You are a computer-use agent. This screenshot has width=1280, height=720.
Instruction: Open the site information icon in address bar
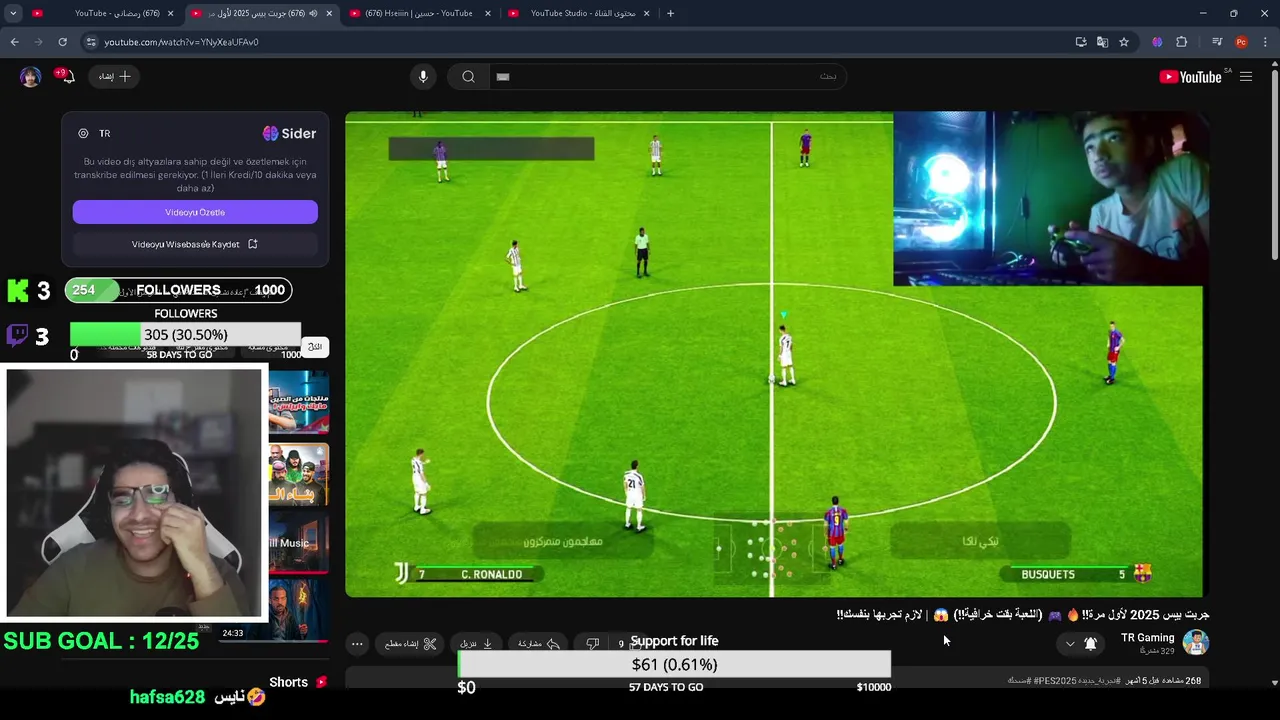91,42
